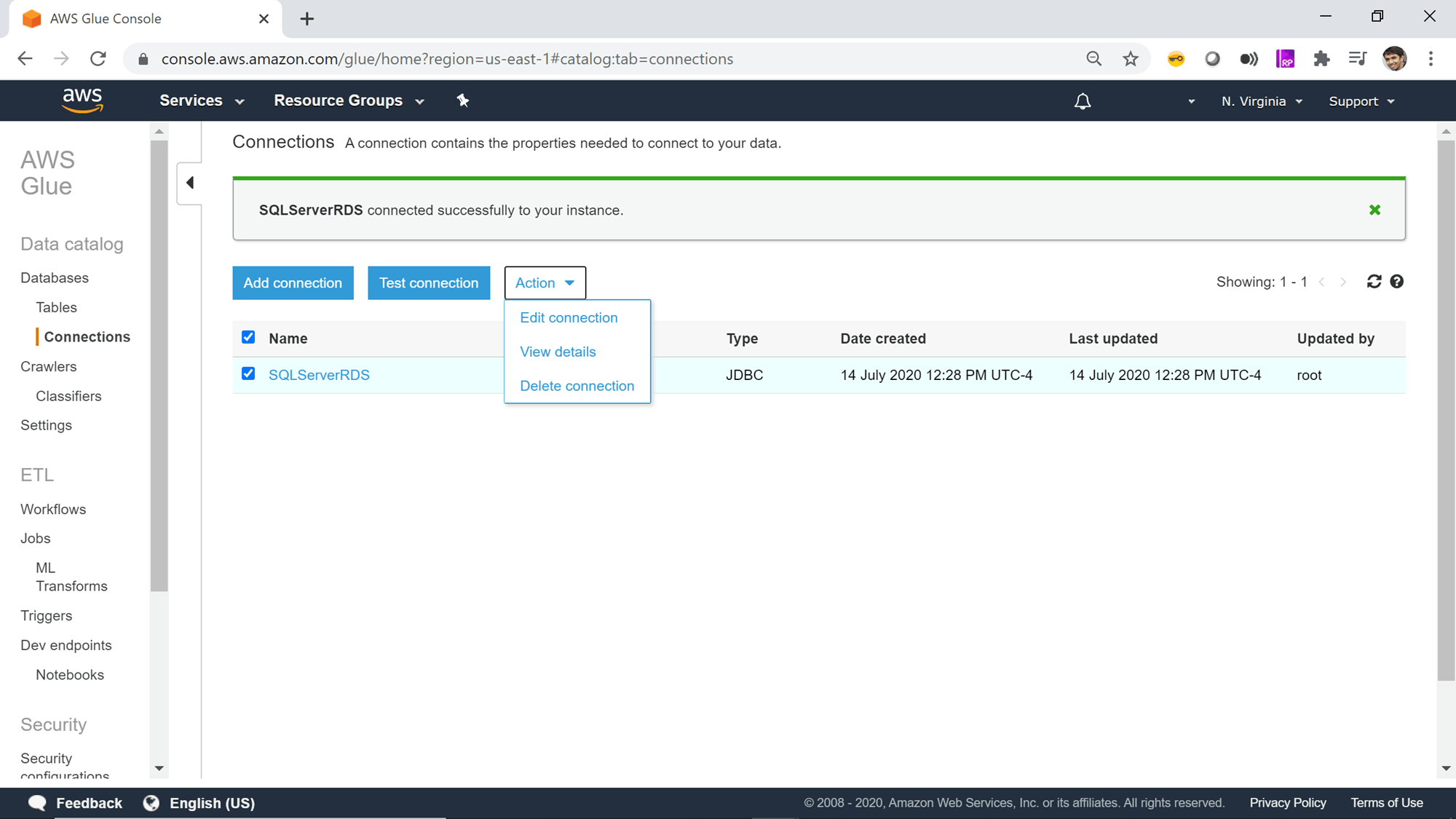
Task: Collapse the sidebar using the arrow handle
Action: [189, 183]
